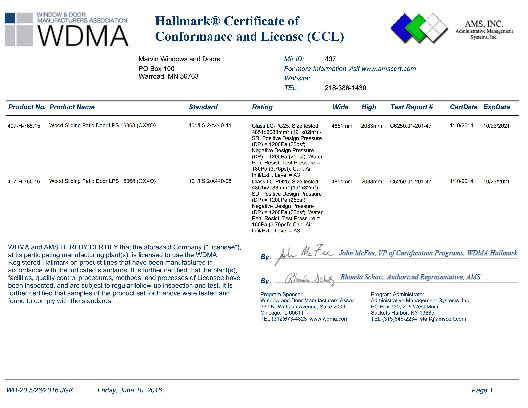Viewport: 528px width, 408px height.
Task: Click the first row's Wood Sliding Patio Door name
Action: coord(102,125)
